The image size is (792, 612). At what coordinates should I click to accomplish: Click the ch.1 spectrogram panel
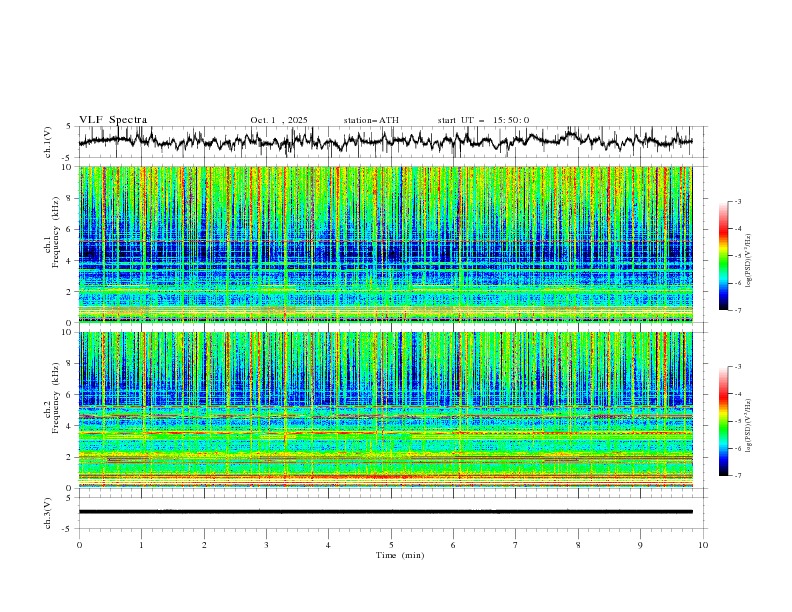[x=385, y=244]
